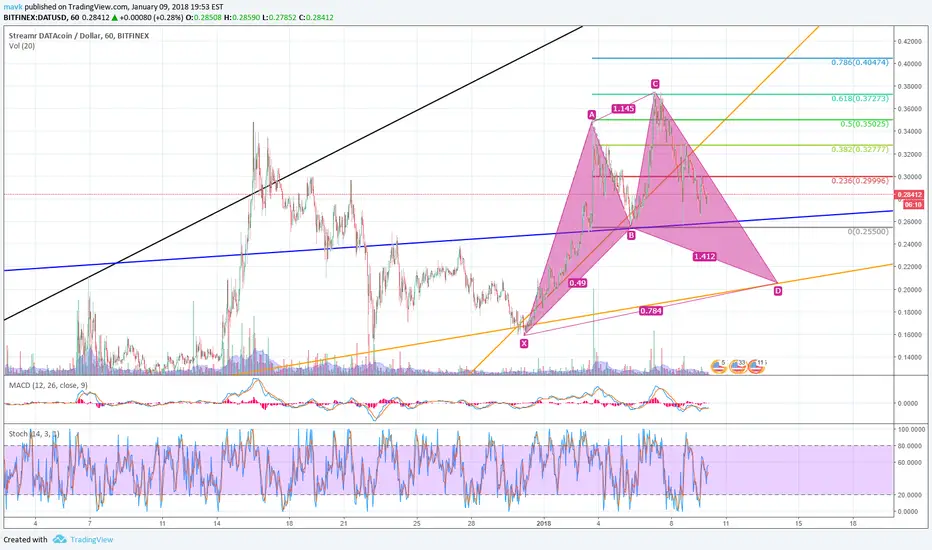
Task: Click date label 14 on the time axis
Action: pos(217,524)
